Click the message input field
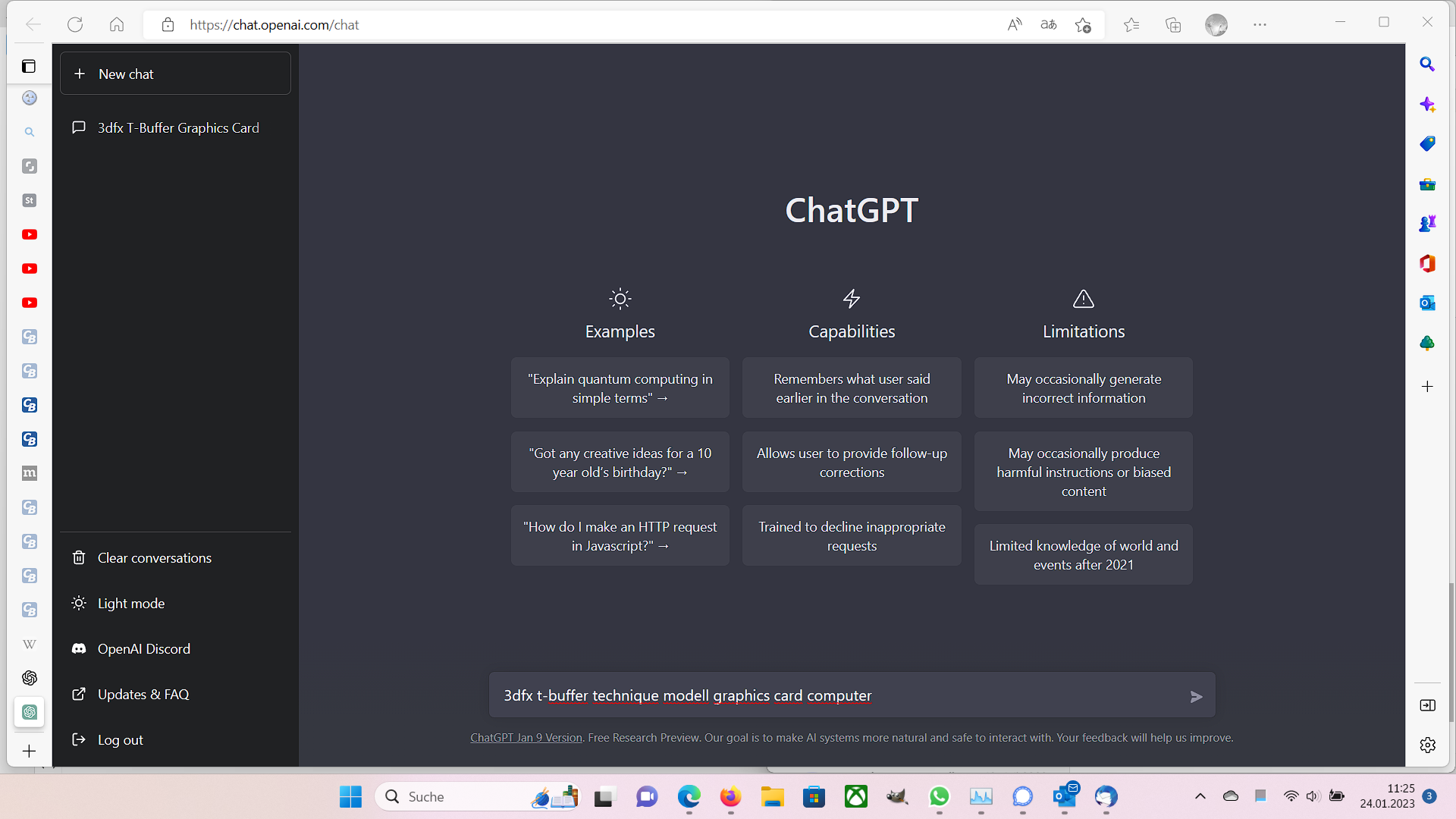 click(834, 695)
